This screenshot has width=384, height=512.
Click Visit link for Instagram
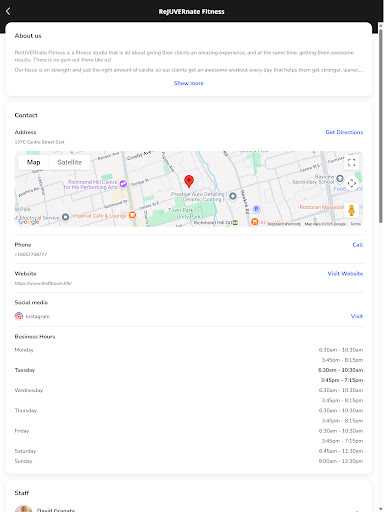tap(357, 316)
